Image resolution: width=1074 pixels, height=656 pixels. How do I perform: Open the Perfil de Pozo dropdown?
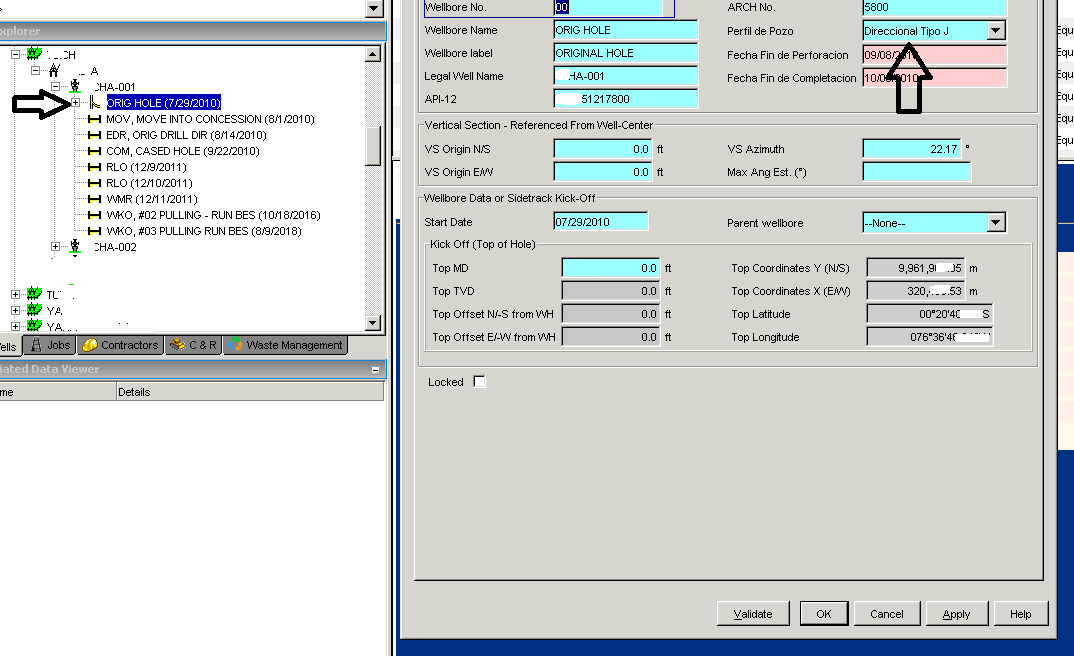[x=994, y=30]
